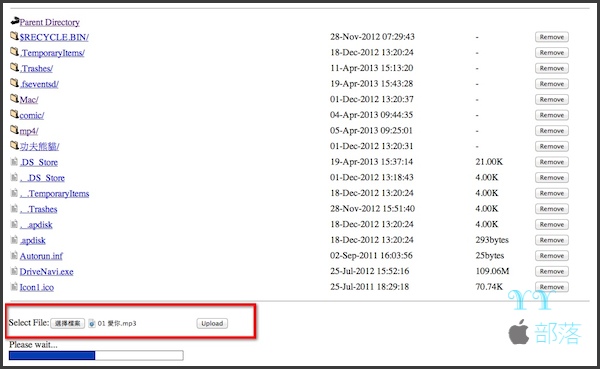Click folder icon beside .Trashes/
The image size is (600, 369).
[14, 67]
